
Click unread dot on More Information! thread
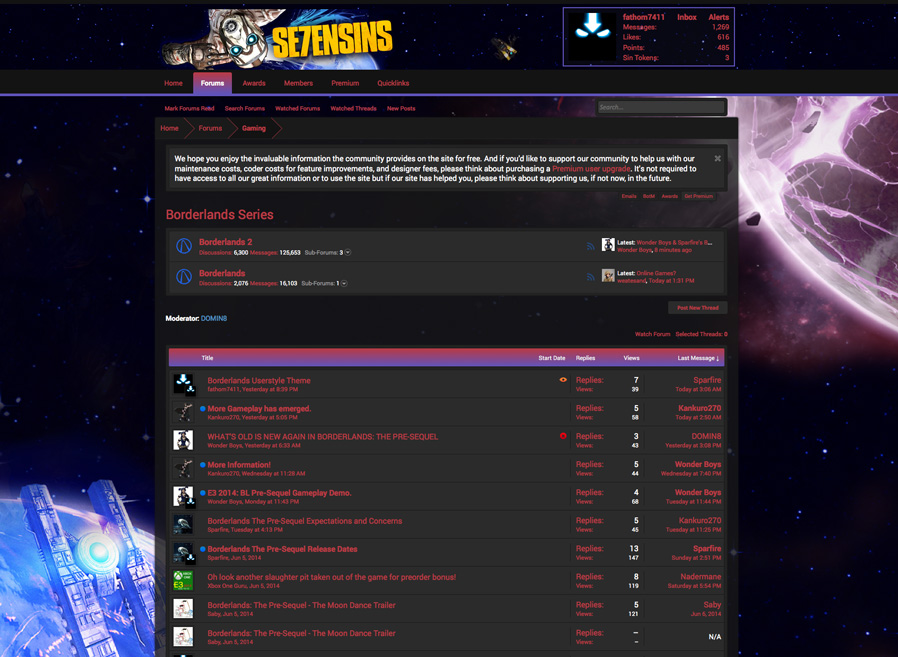203,465
